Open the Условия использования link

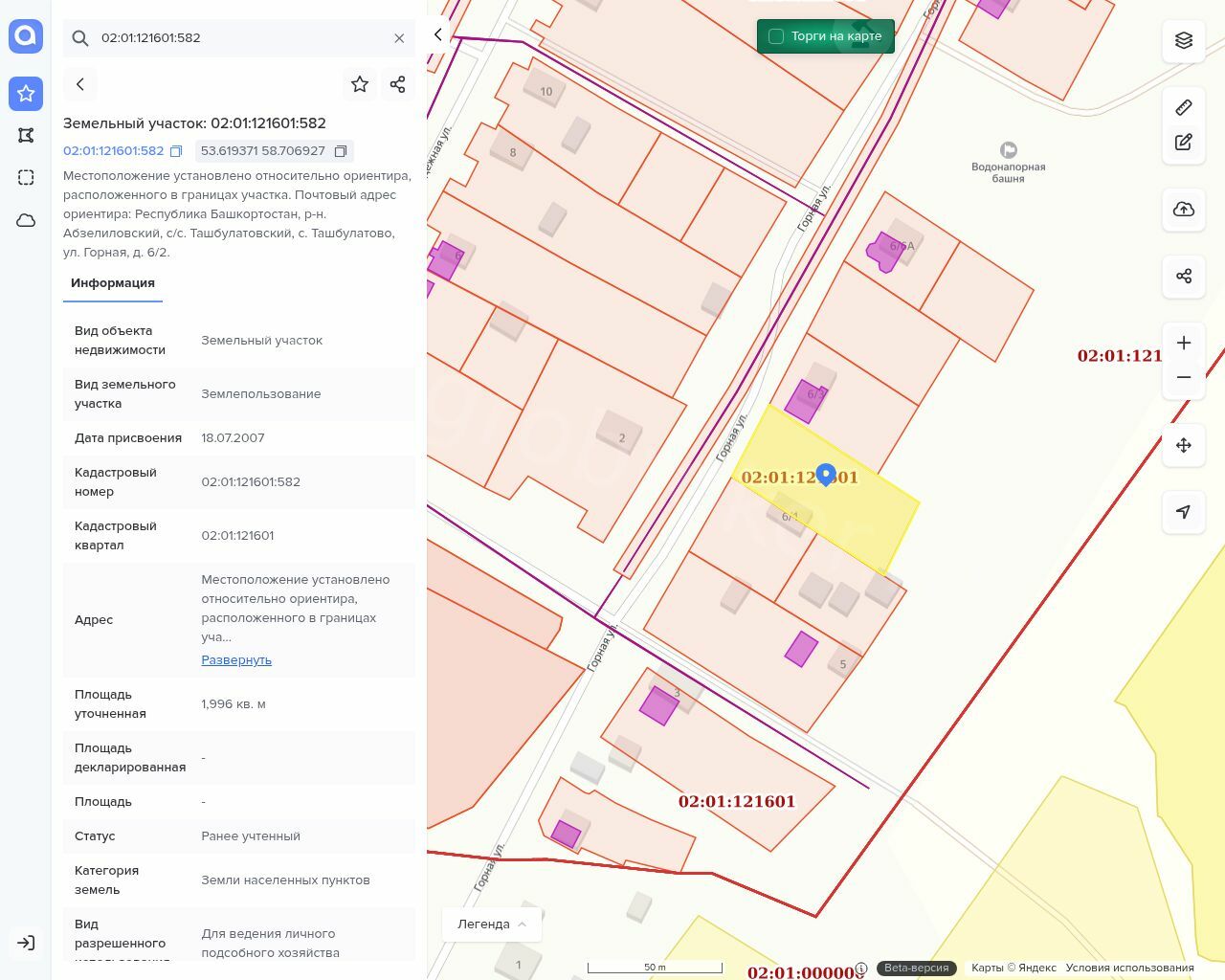pyautogui.click(x=1129, y=968)
